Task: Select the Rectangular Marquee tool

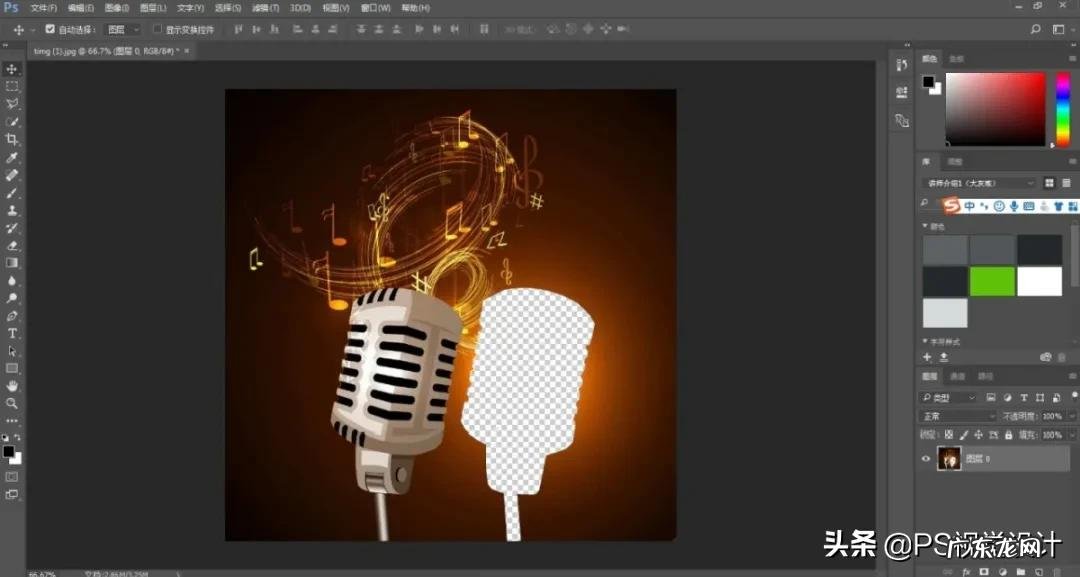Action: (12, 87)
